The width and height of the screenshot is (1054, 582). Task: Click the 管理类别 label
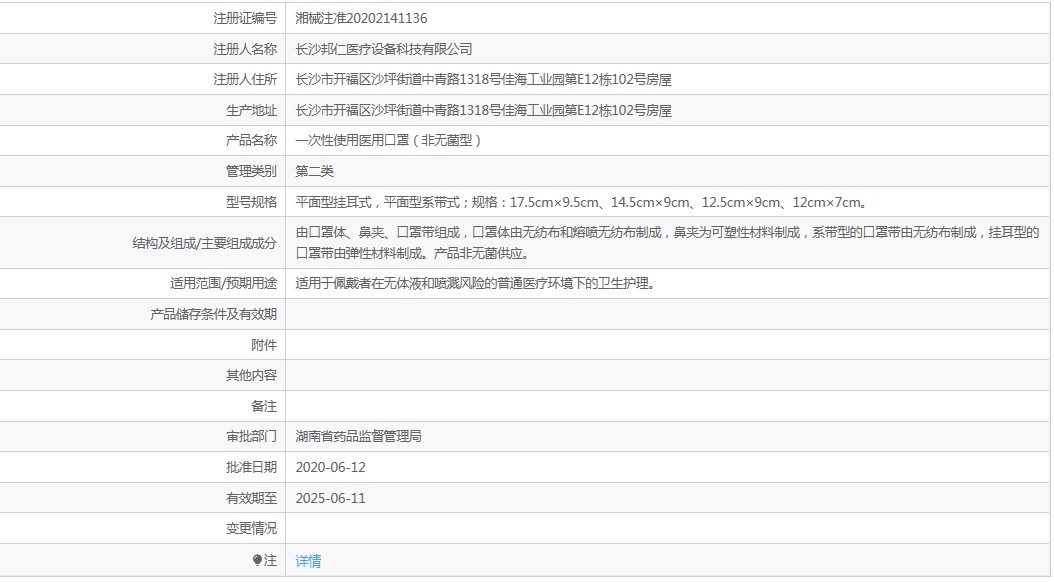(x=251, y=171)
